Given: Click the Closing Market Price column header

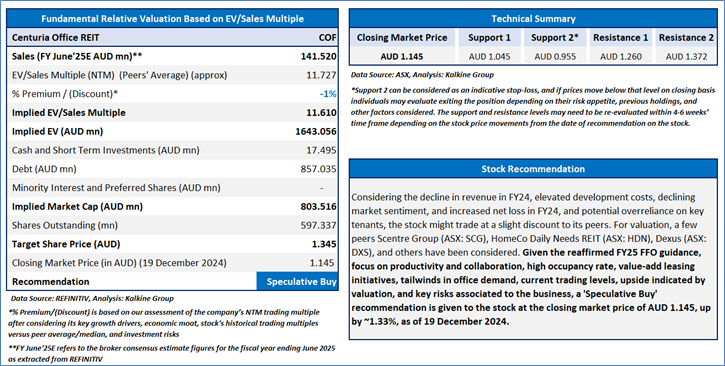Looking at the screenshot, I should [402, 38].
